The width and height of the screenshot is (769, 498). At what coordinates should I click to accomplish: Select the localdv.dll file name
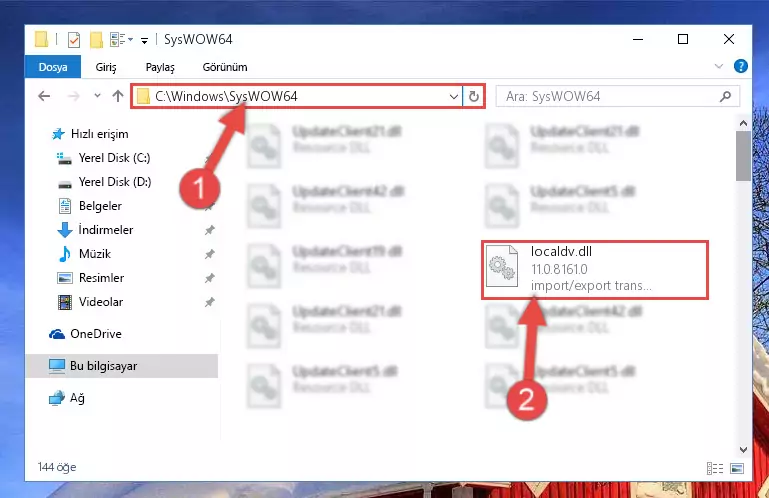point(561,252)
